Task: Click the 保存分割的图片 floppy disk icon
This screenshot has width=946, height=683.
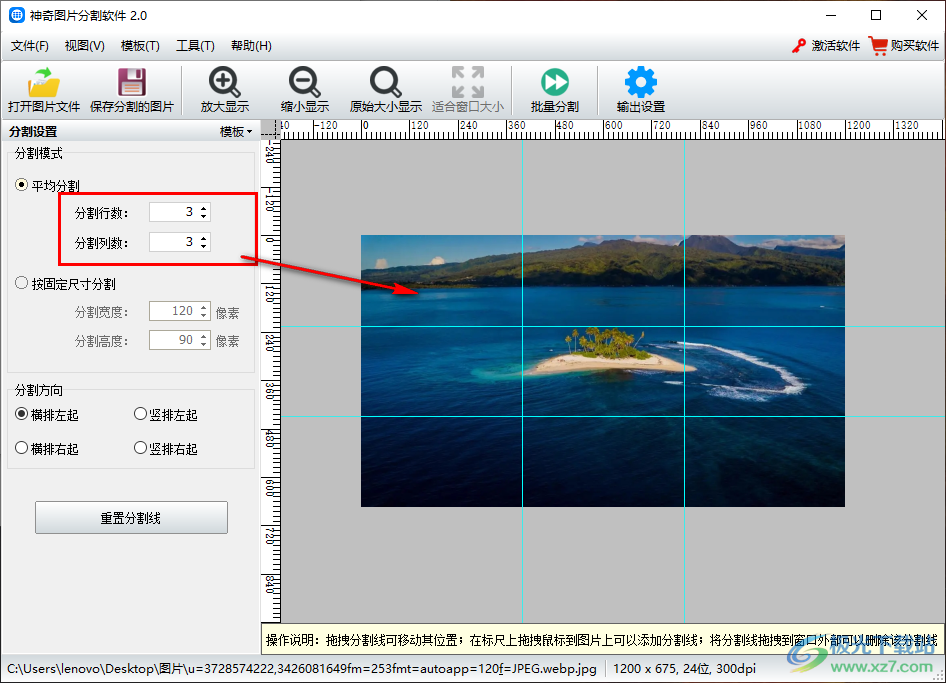Action: tap(132, 83)
